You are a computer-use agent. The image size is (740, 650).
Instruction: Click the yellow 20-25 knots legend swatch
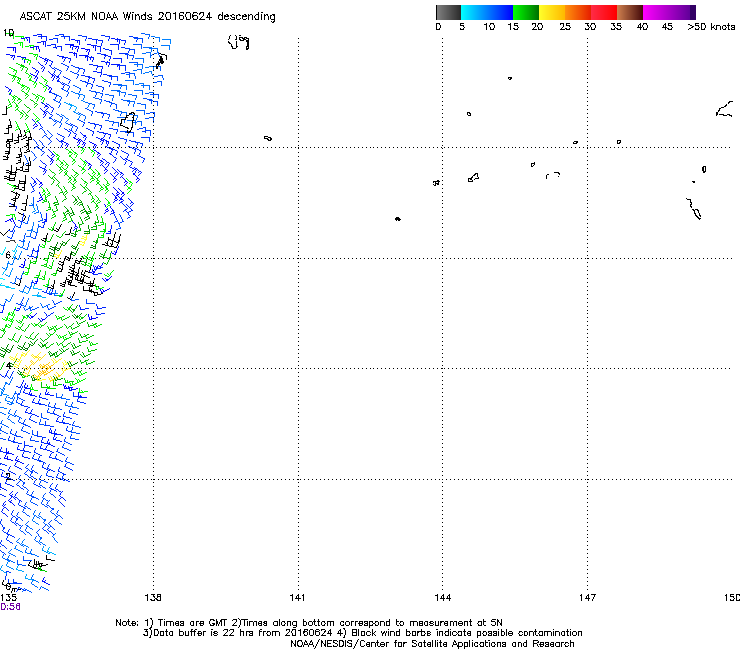point(552,12)
